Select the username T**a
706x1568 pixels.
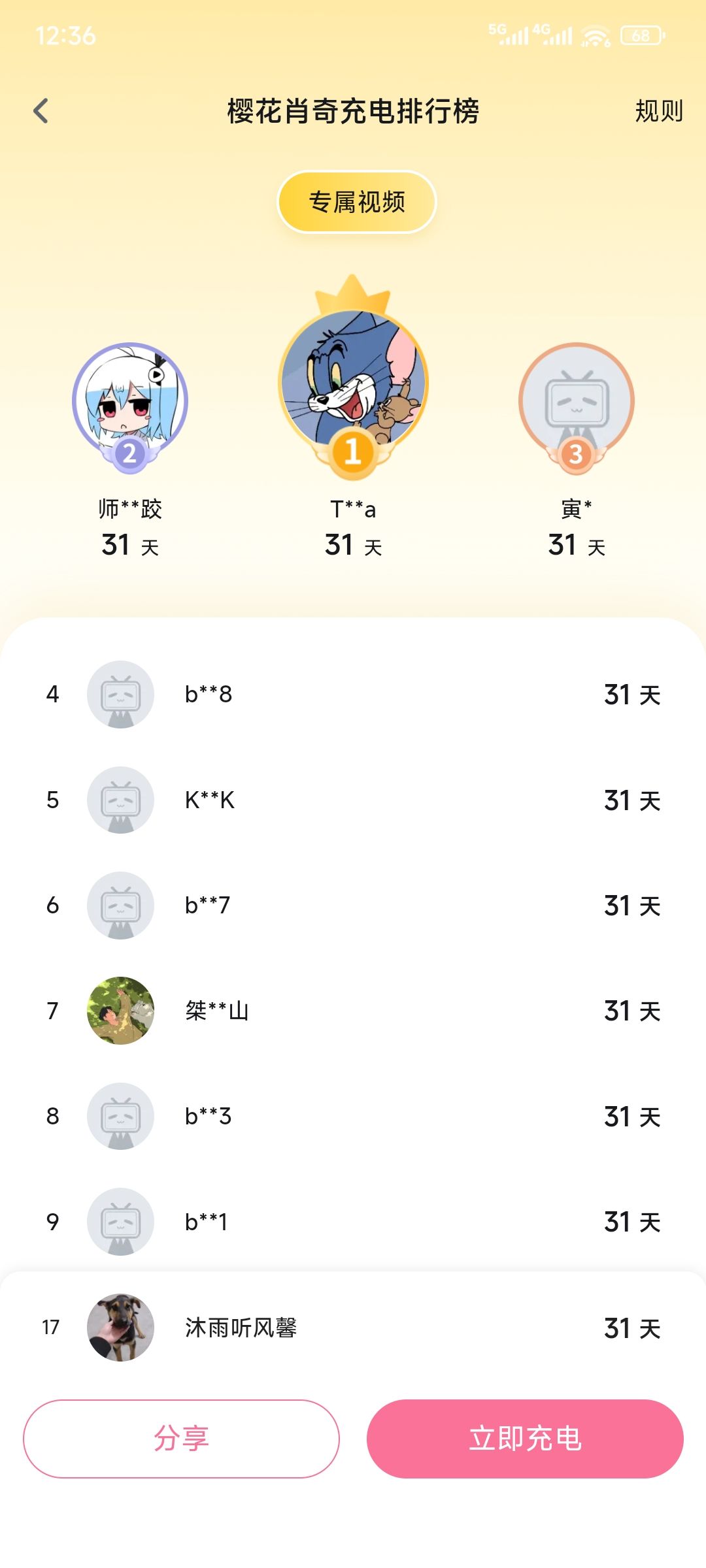353,509
